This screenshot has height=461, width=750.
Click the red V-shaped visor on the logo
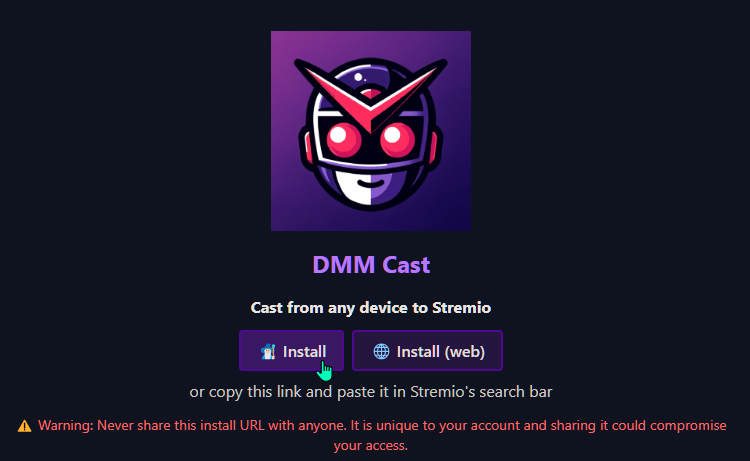(x=371, y=95)
